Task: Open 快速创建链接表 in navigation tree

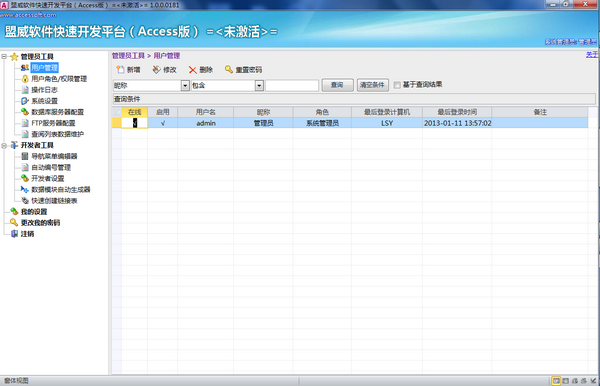Action: [x=54, y=200]
